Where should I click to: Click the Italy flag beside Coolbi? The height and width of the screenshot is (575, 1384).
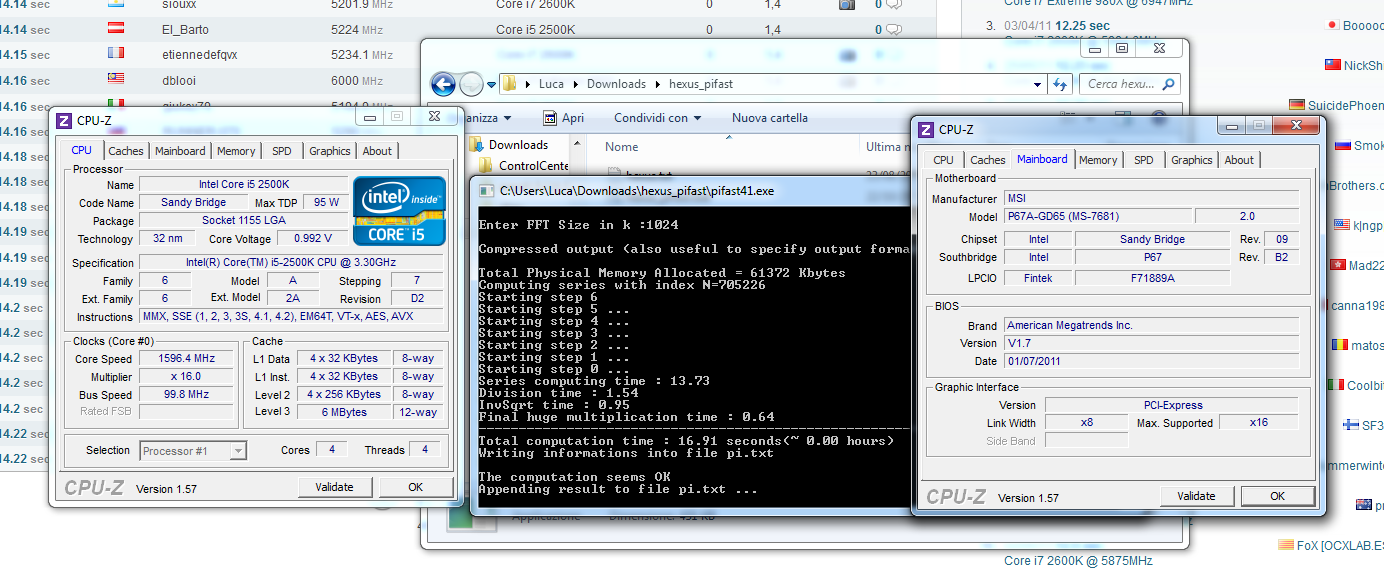pos(1335,385)
